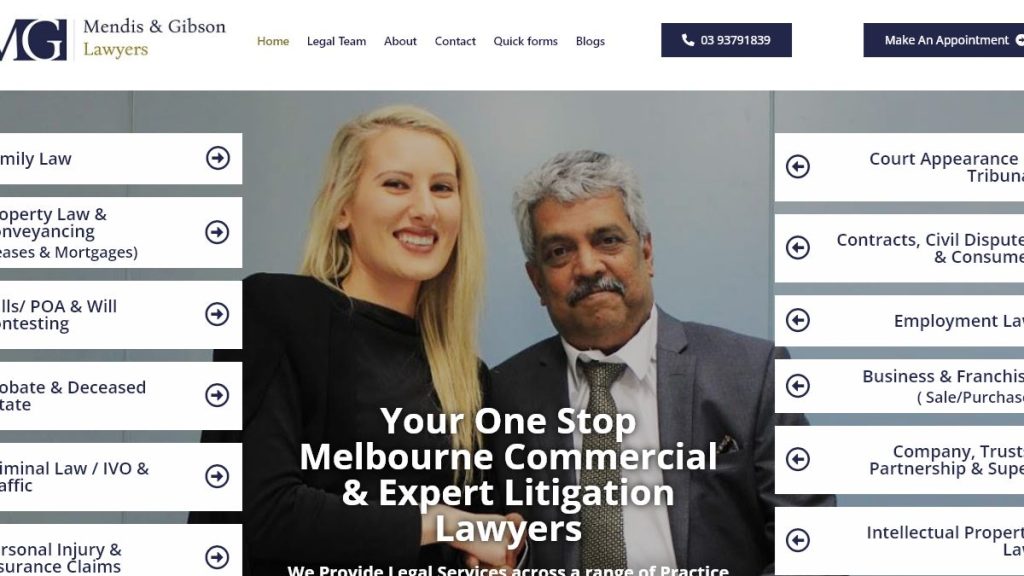Image resolution: width=1024 pixels, height=576 pixels.
Task: Click left-arrow icon for Intellectual Property Law
Action: click(x=797, y=540)
